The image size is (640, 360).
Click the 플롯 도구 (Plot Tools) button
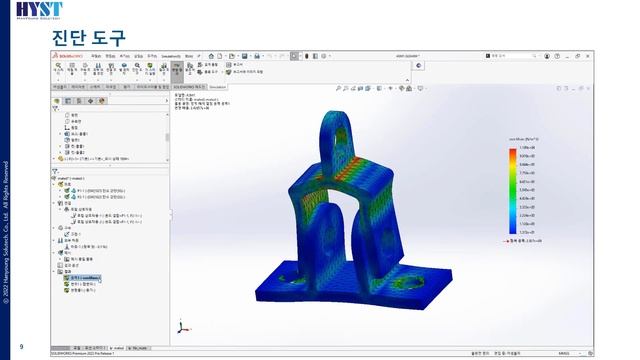208,72
